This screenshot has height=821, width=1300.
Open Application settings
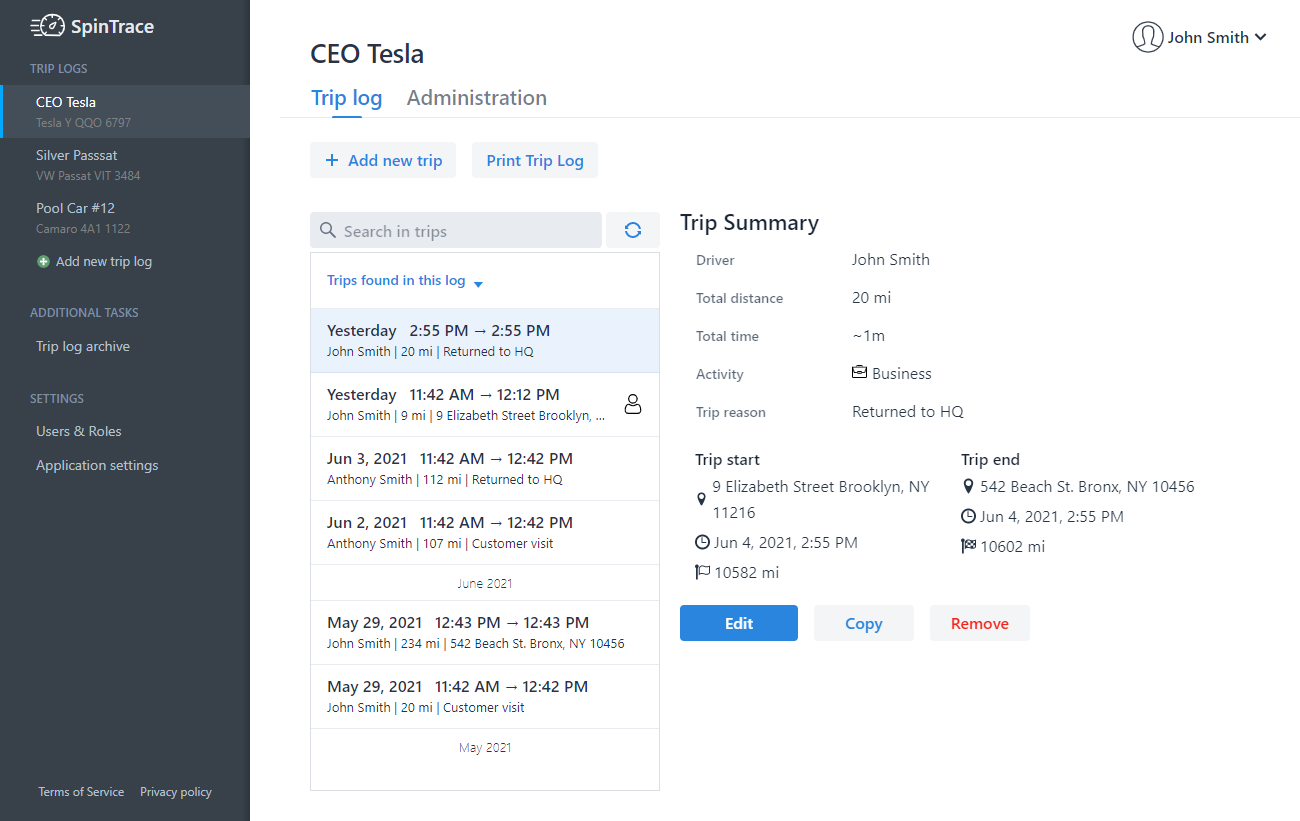point(97,465)
